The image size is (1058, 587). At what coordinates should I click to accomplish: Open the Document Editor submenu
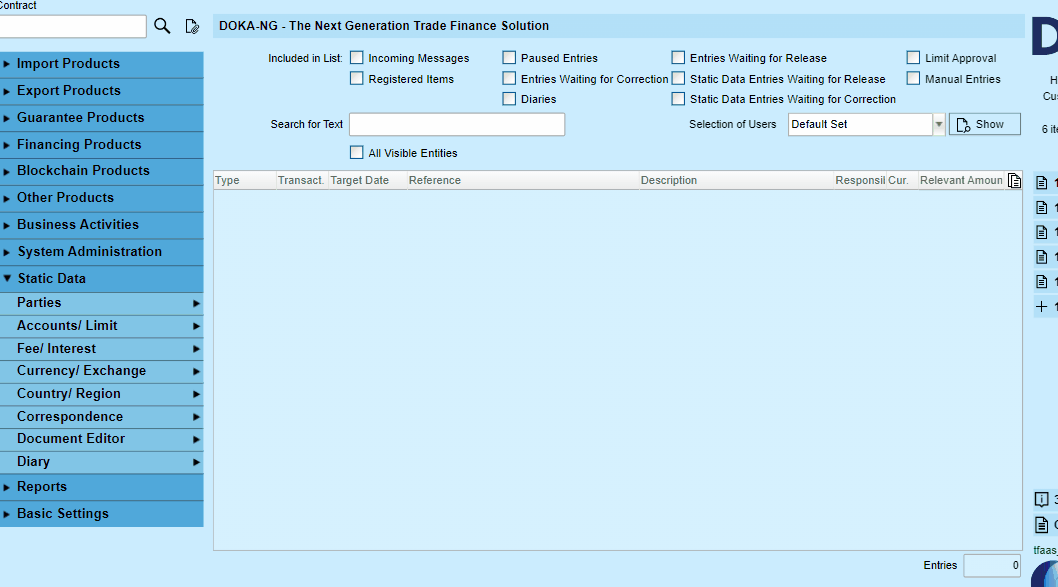tap(101, 439)
